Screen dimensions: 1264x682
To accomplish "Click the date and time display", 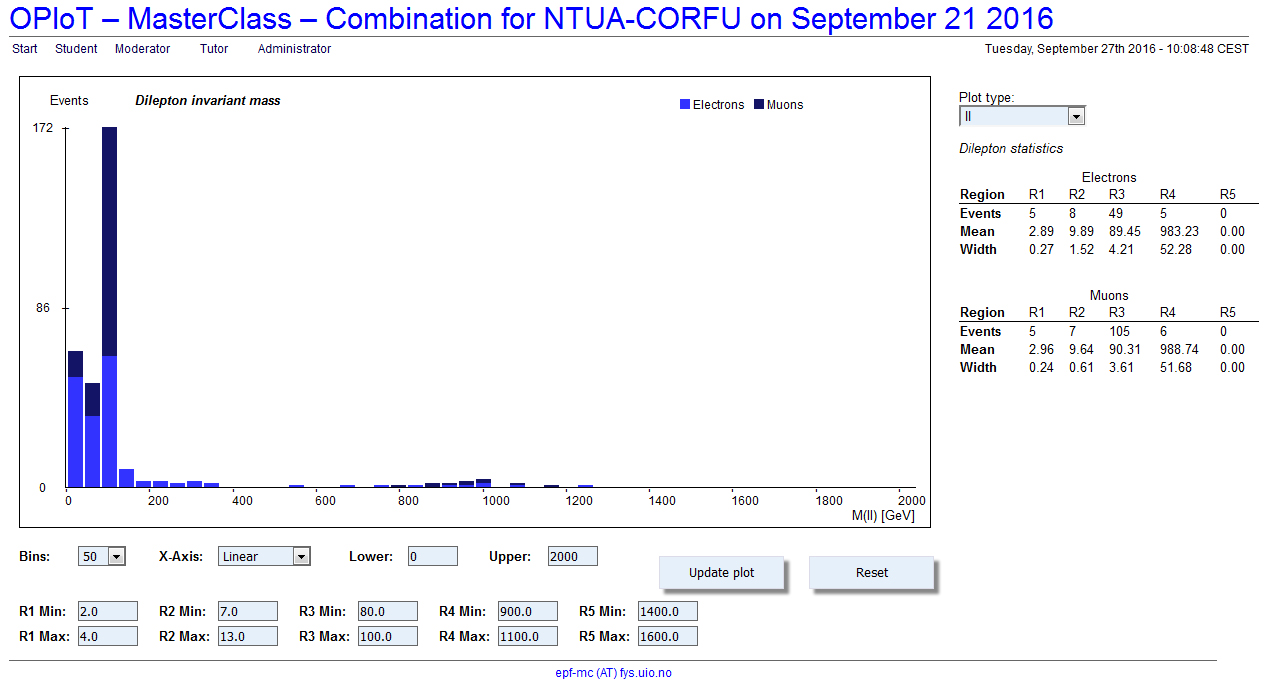I will point(1116,48).
